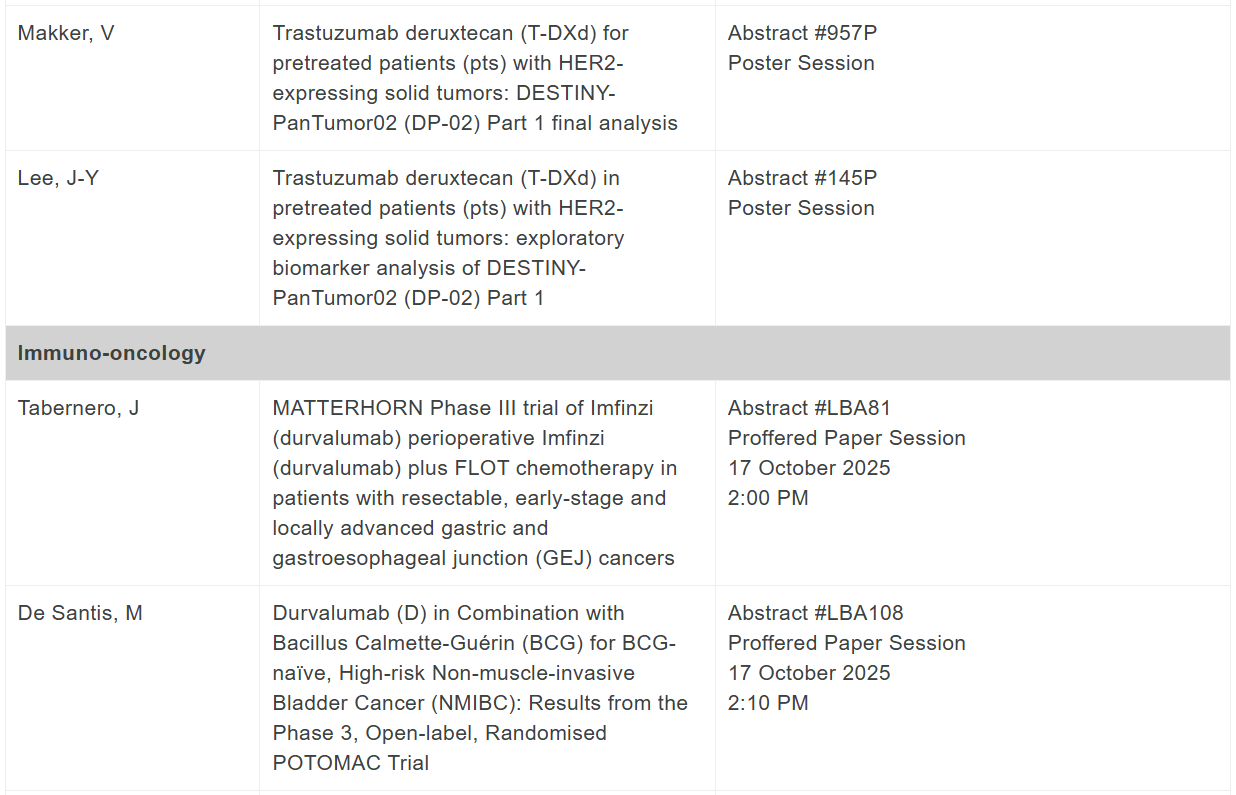
Task: Click Abstract #LBA81 text
Action: coord(809,408)
